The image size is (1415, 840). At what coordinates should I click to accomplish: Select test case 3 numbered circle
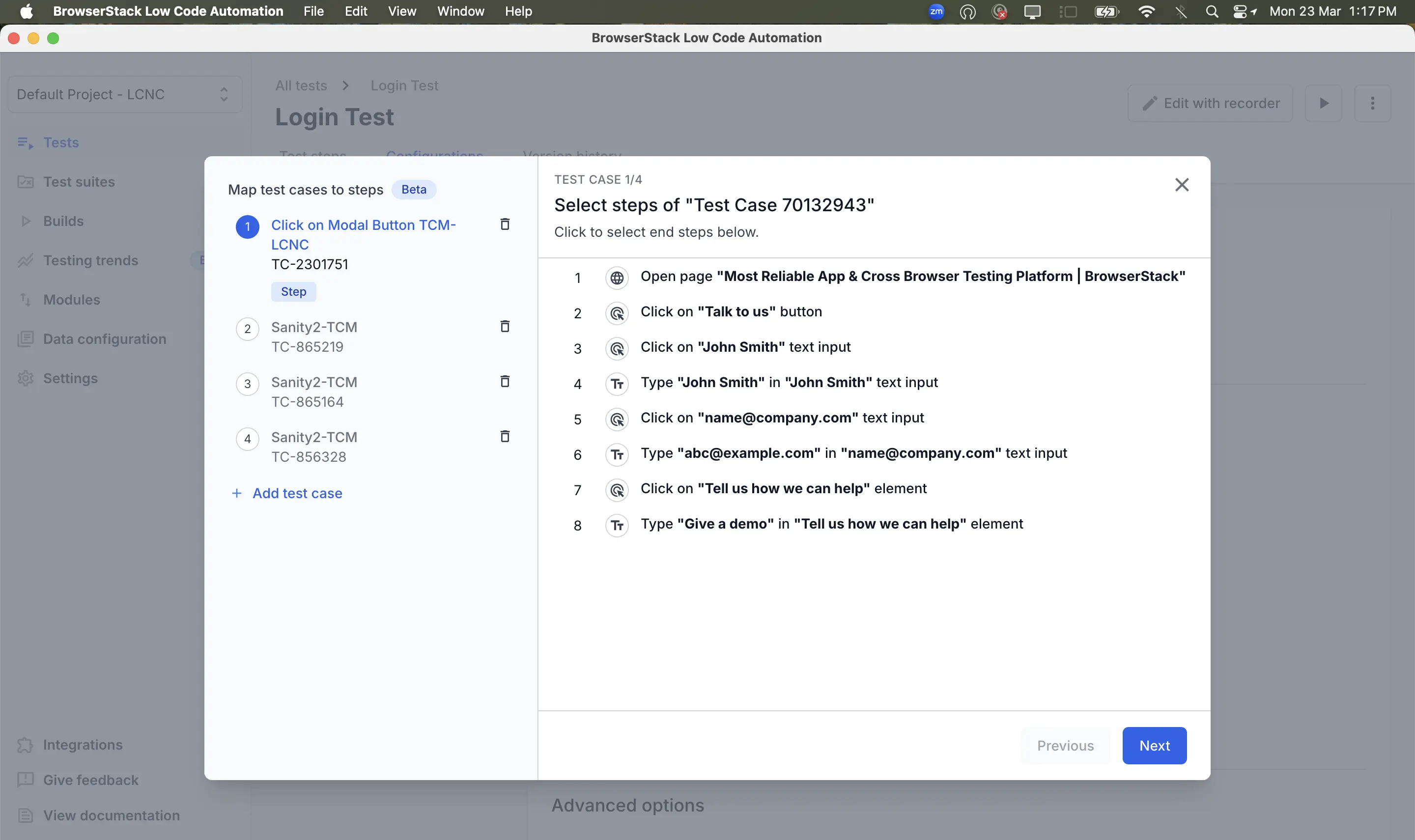pyautogui.click(x=247, y=384)
